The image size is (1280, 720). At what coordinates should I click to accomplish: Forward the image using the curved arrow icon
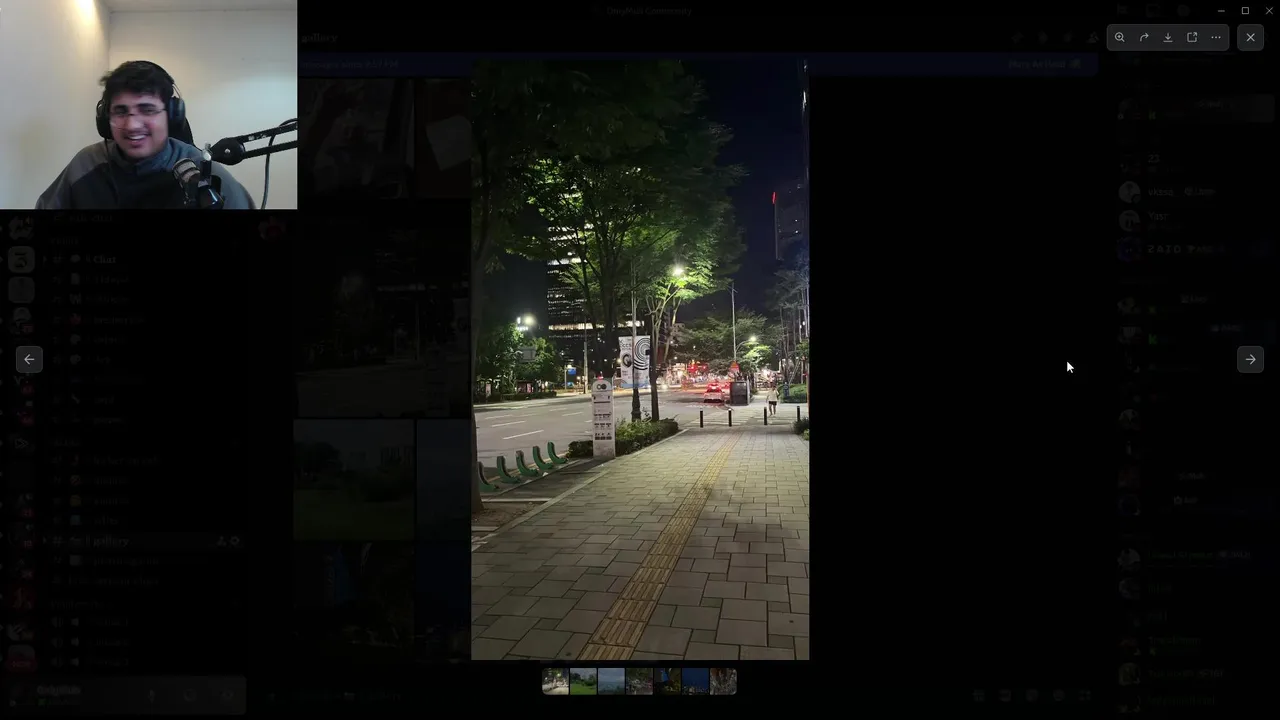pyautogui.click(x=1144, y=37)
